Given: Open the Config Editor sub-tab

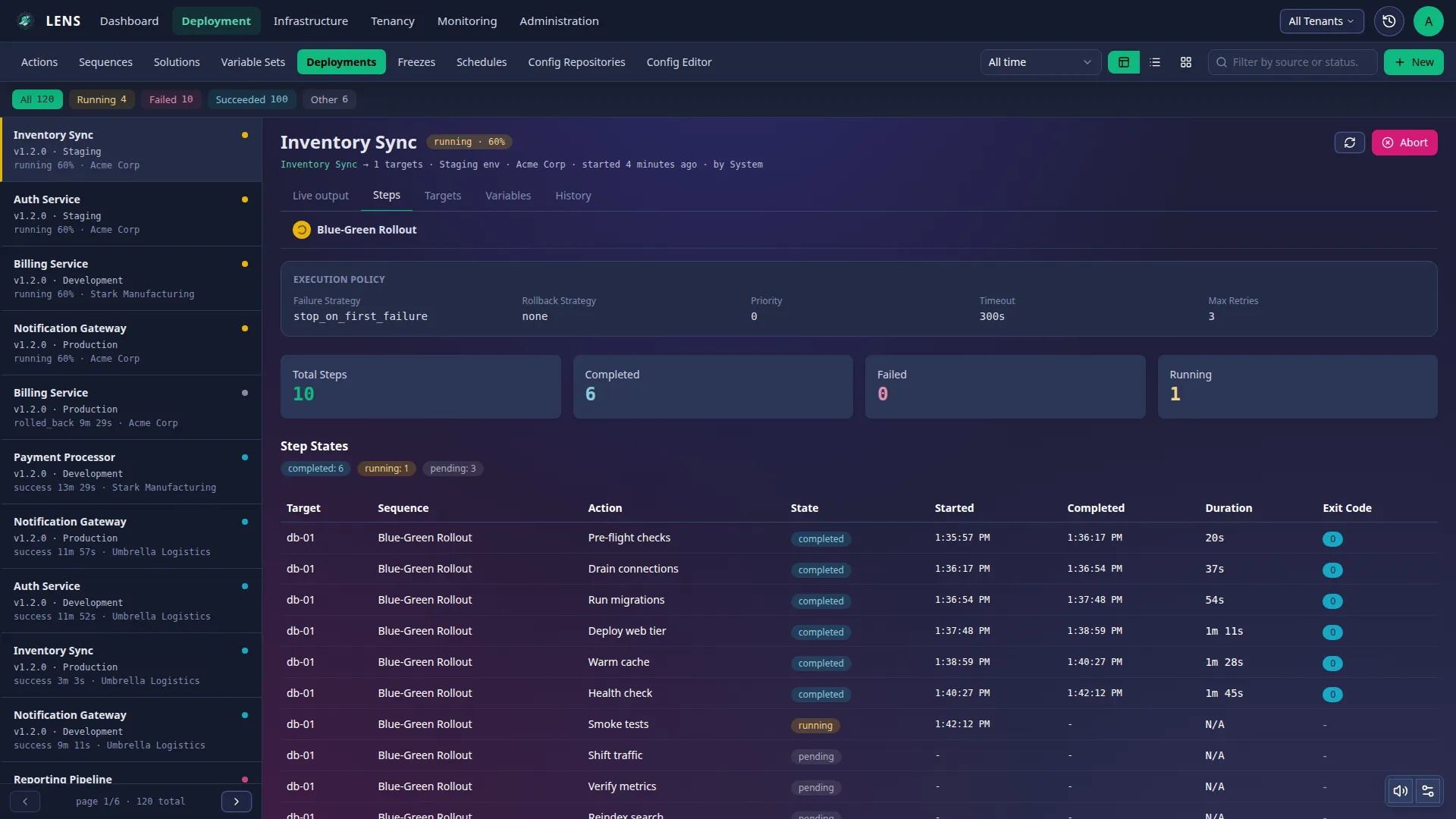Looking at the screenshot, I should coord(679,62).
